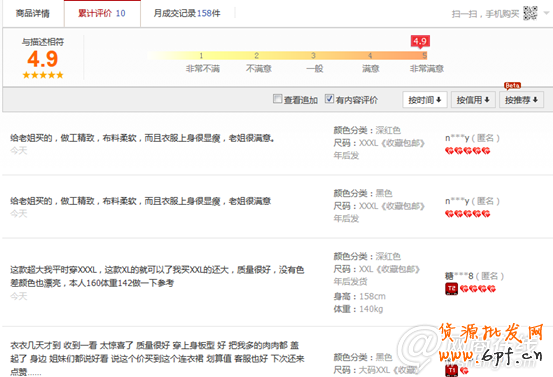This screenshot has height=377, width=553.
Task: Click the Beta badge above 按推荐
Action: [x=512, y=86]
